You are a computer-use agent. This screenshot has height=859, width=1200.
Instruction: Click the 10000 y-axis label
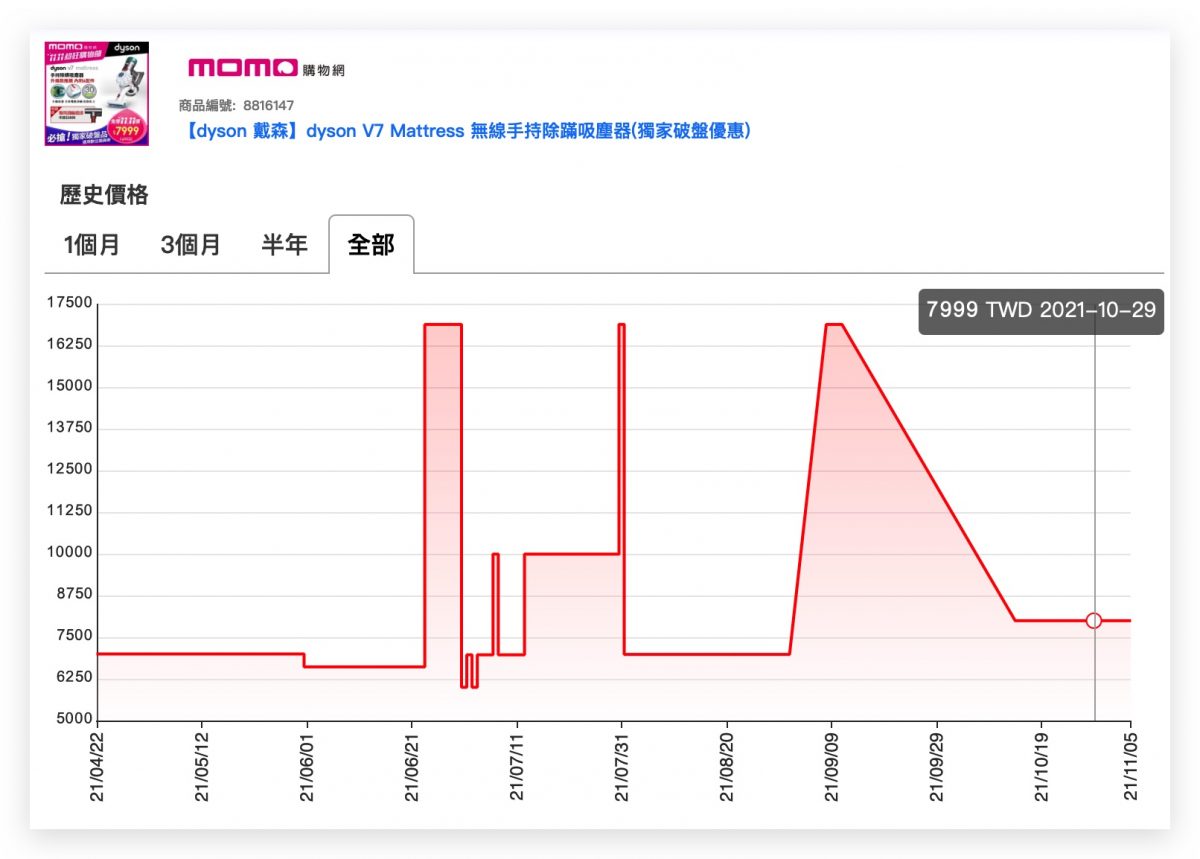coord(69,553)
